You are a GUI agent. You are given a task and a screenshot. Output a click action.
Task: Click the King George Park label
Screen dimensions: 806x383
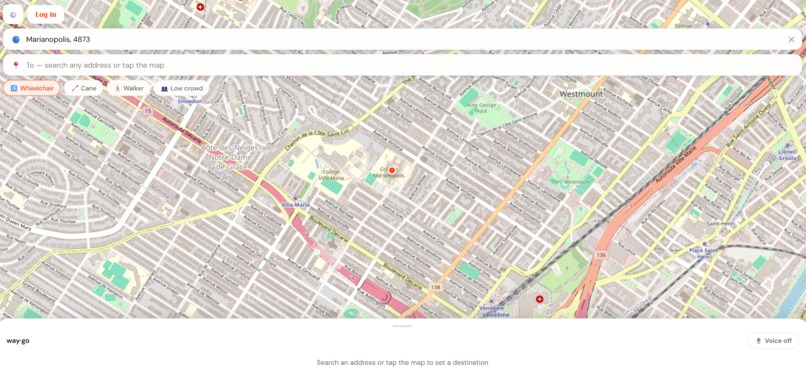point(482,107)
